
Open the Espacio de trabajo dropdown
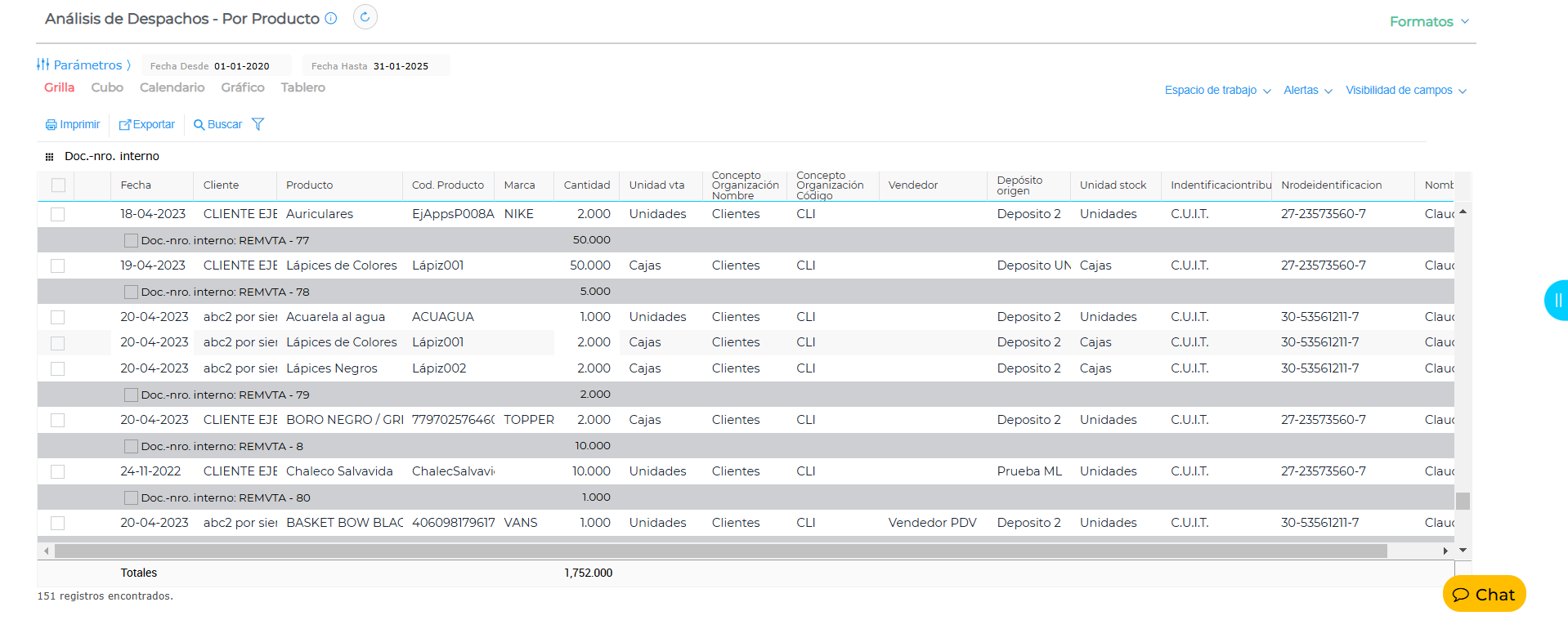point(1217,91)
